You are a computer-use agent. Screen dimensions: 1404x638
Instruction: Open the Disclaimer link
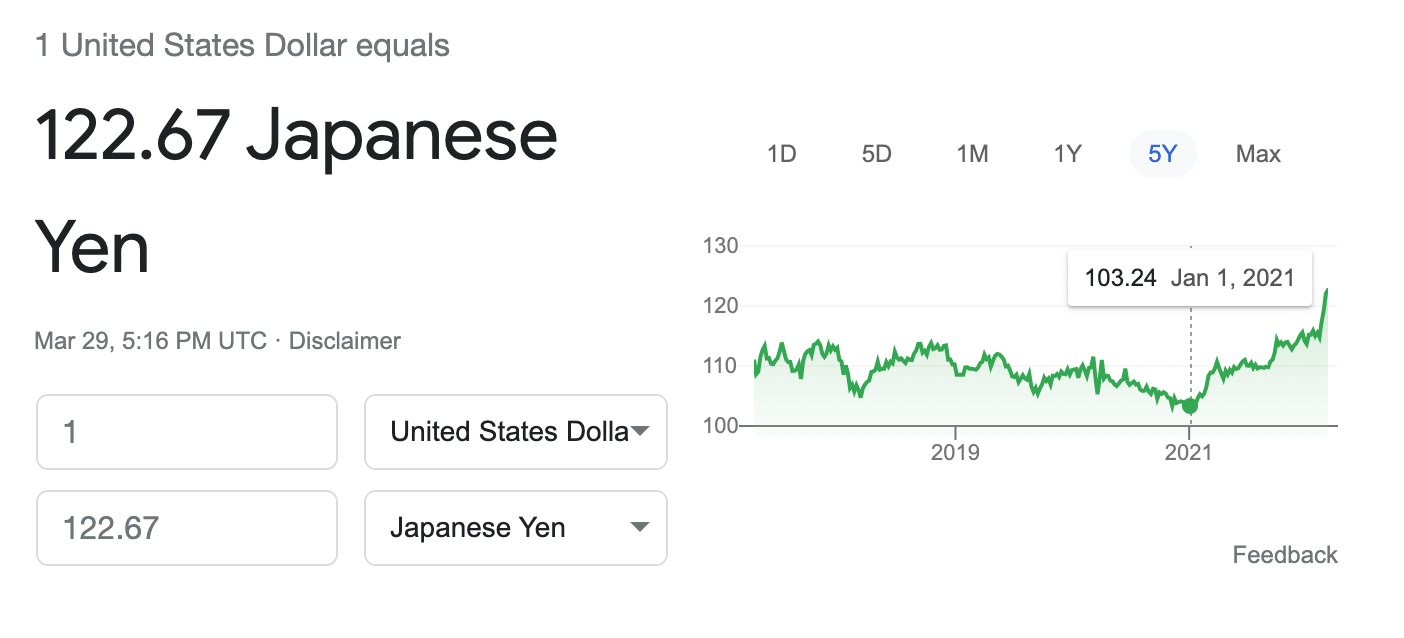(x=345, y=341)
